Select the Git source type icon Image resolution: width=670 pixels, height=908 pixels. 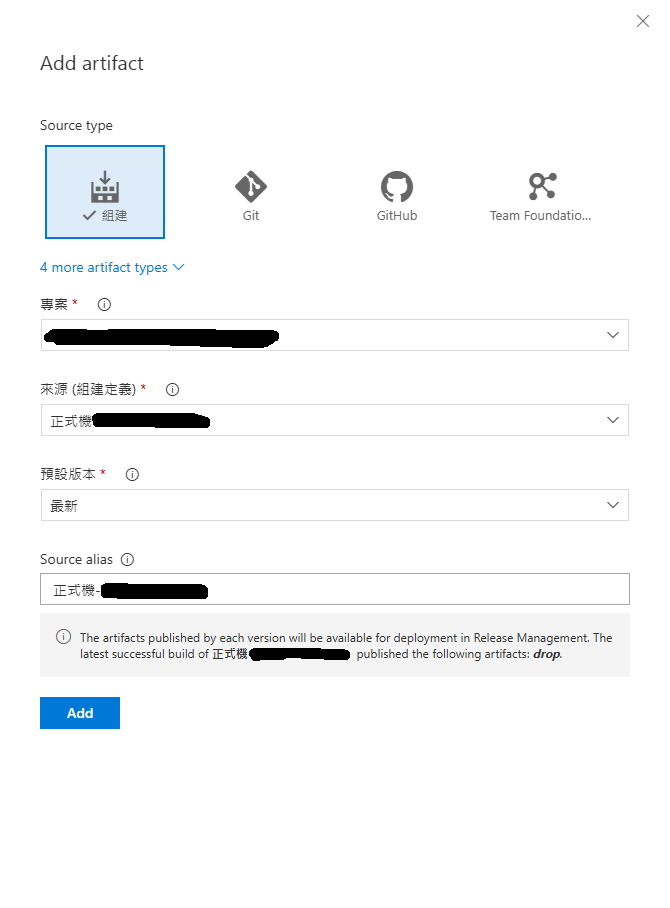pyautogui.click(x=250, y=186)
